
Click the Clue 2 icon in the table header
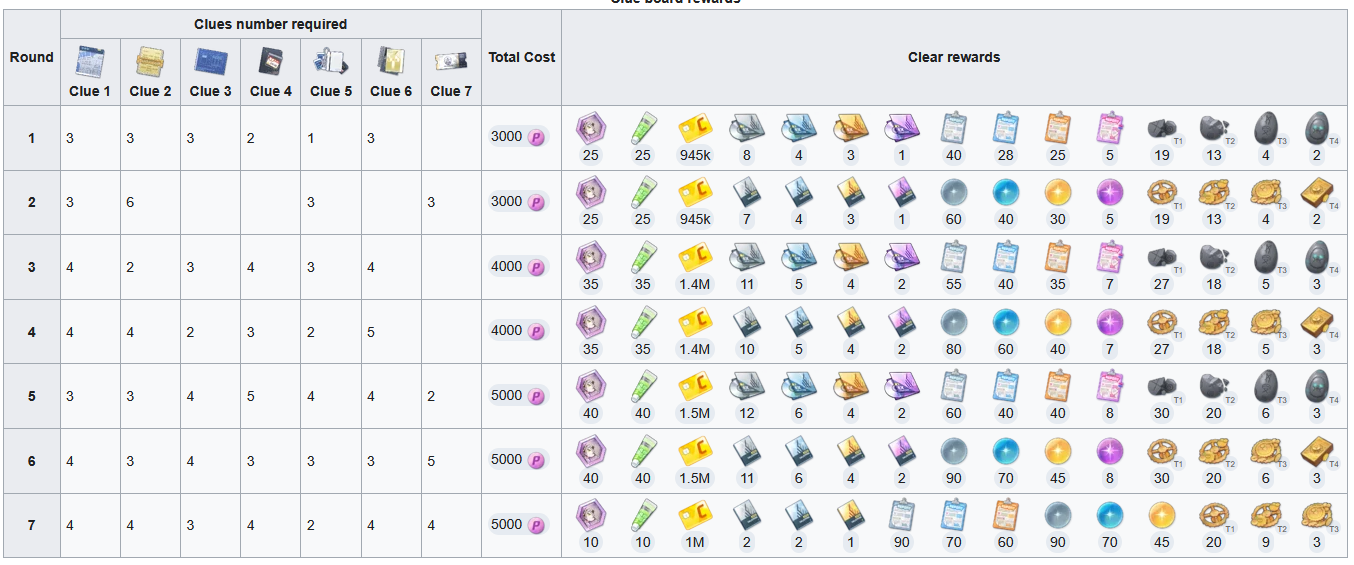click(x=150, y=62)
